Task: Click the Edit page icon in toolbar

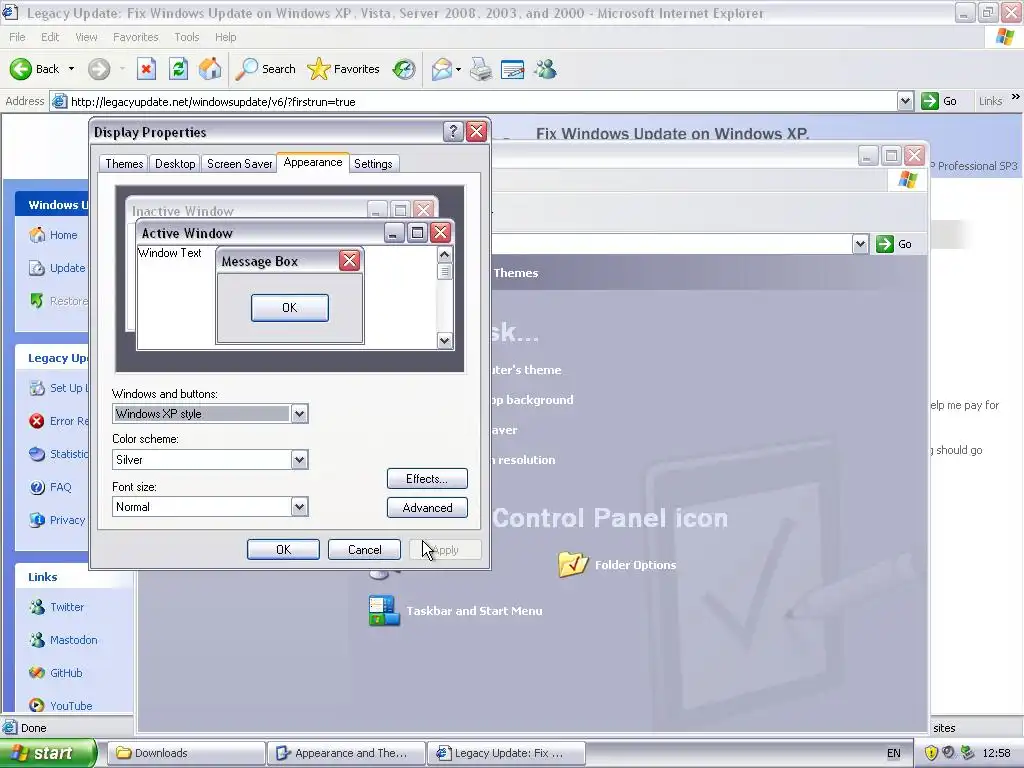Action: [x=513, y=69]
